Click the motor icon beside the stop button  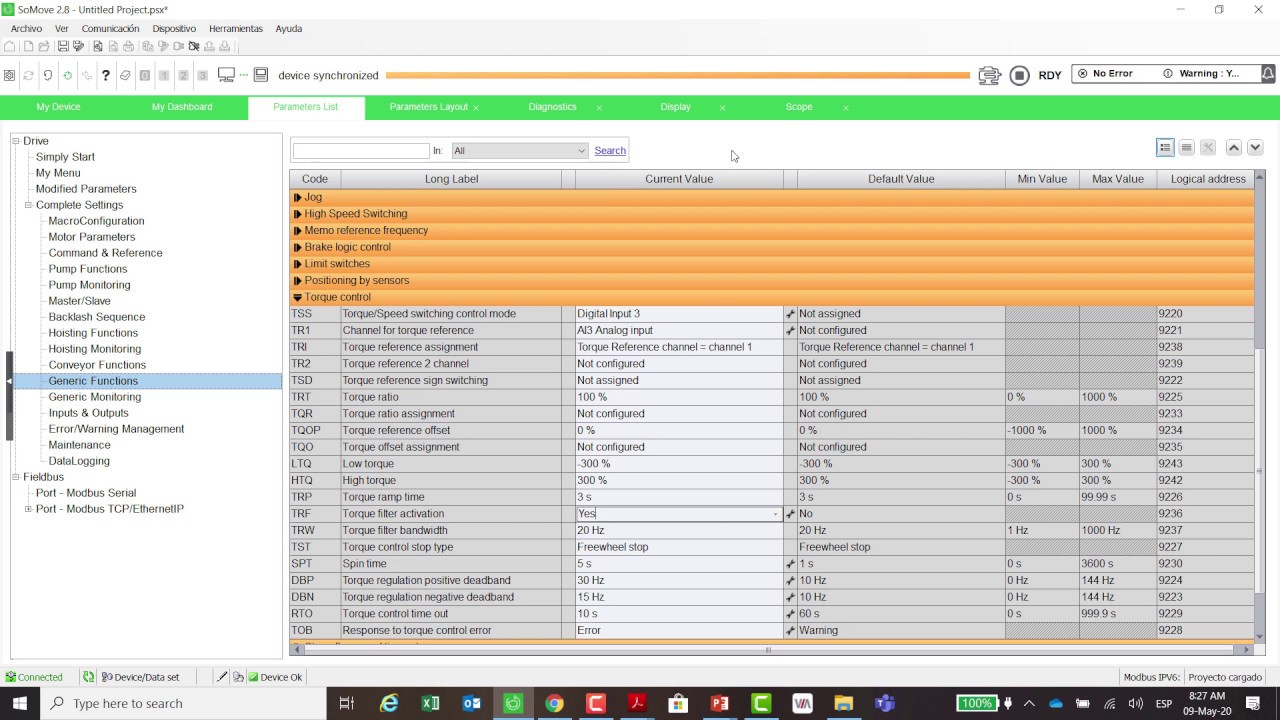[989, 75]
